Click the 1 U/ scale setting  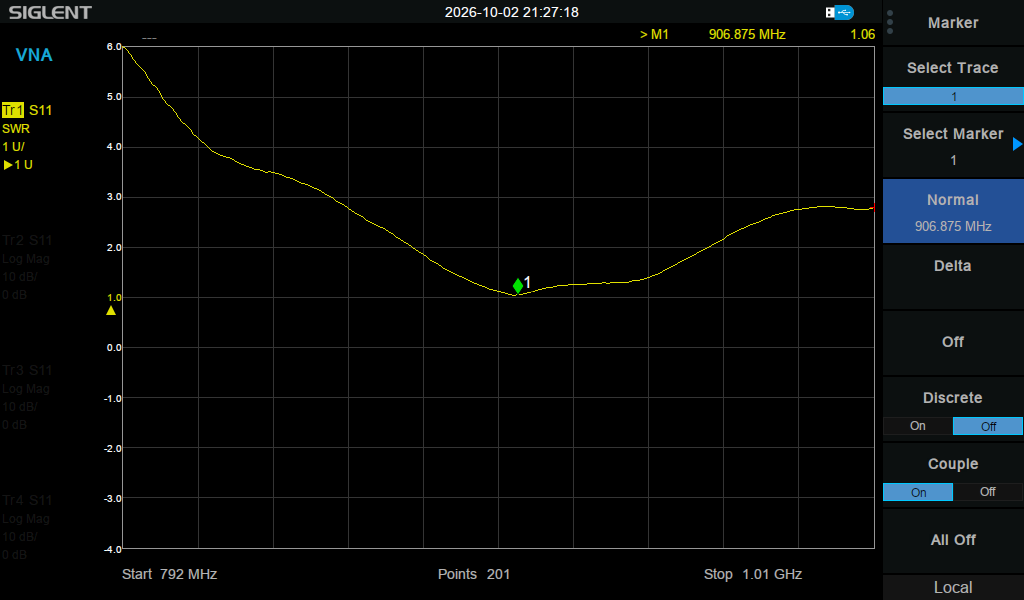[x=14, y=147]
